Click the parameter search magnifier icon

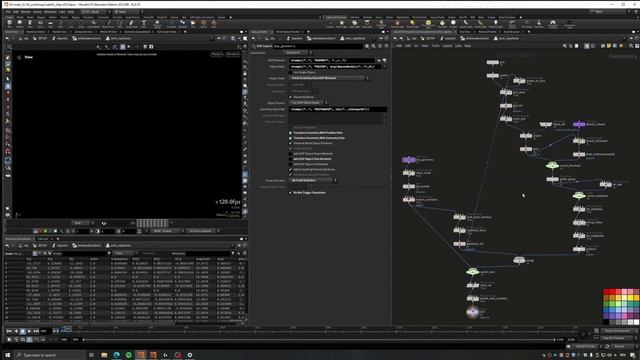click(x=373, y=46)
